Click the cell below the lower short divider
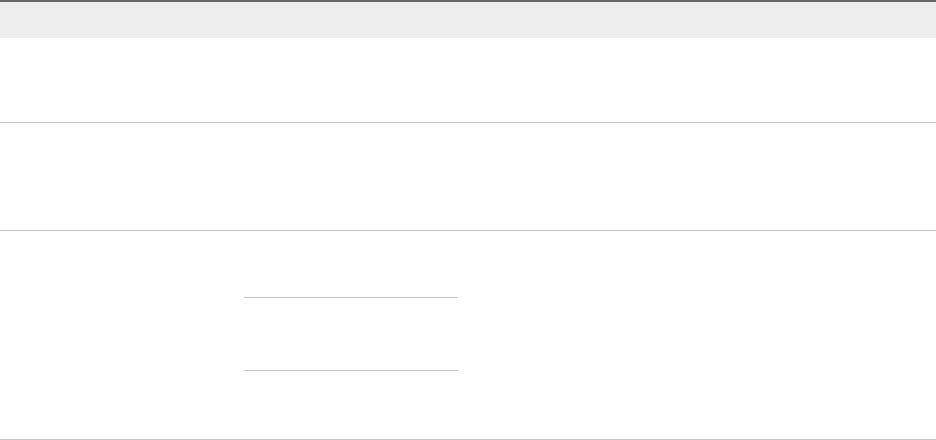This screenshot has height=440, width=936. [350, 405]
